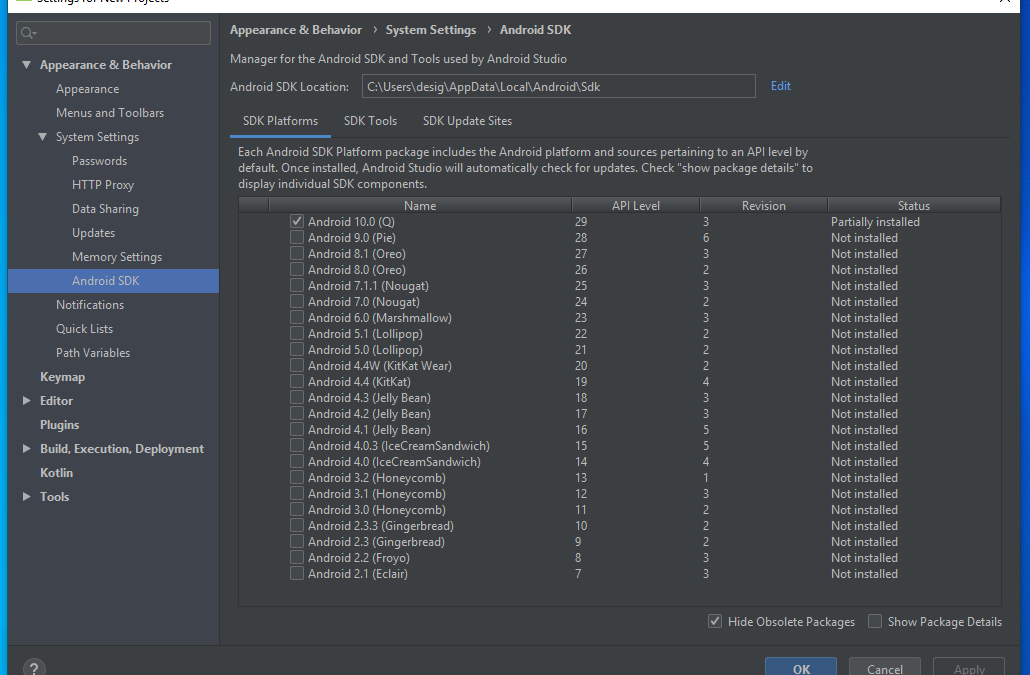Open Notifications settings
The image size is (1030, 675).
point(90,305)
